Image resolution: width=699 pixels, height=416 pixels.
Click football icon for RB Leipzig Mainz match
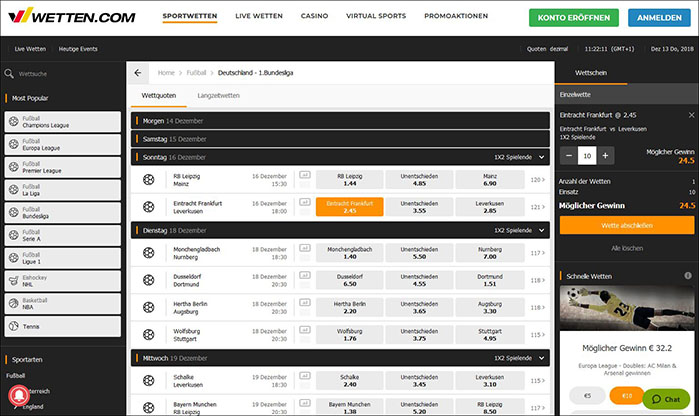coord(148,180)
